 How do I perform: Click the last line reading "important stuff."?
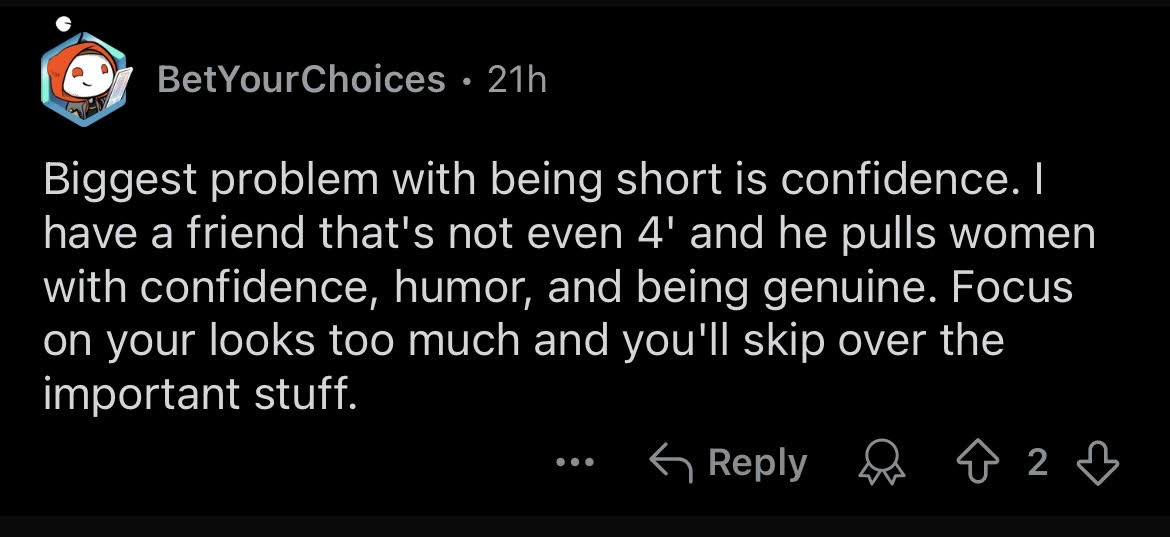196,394
